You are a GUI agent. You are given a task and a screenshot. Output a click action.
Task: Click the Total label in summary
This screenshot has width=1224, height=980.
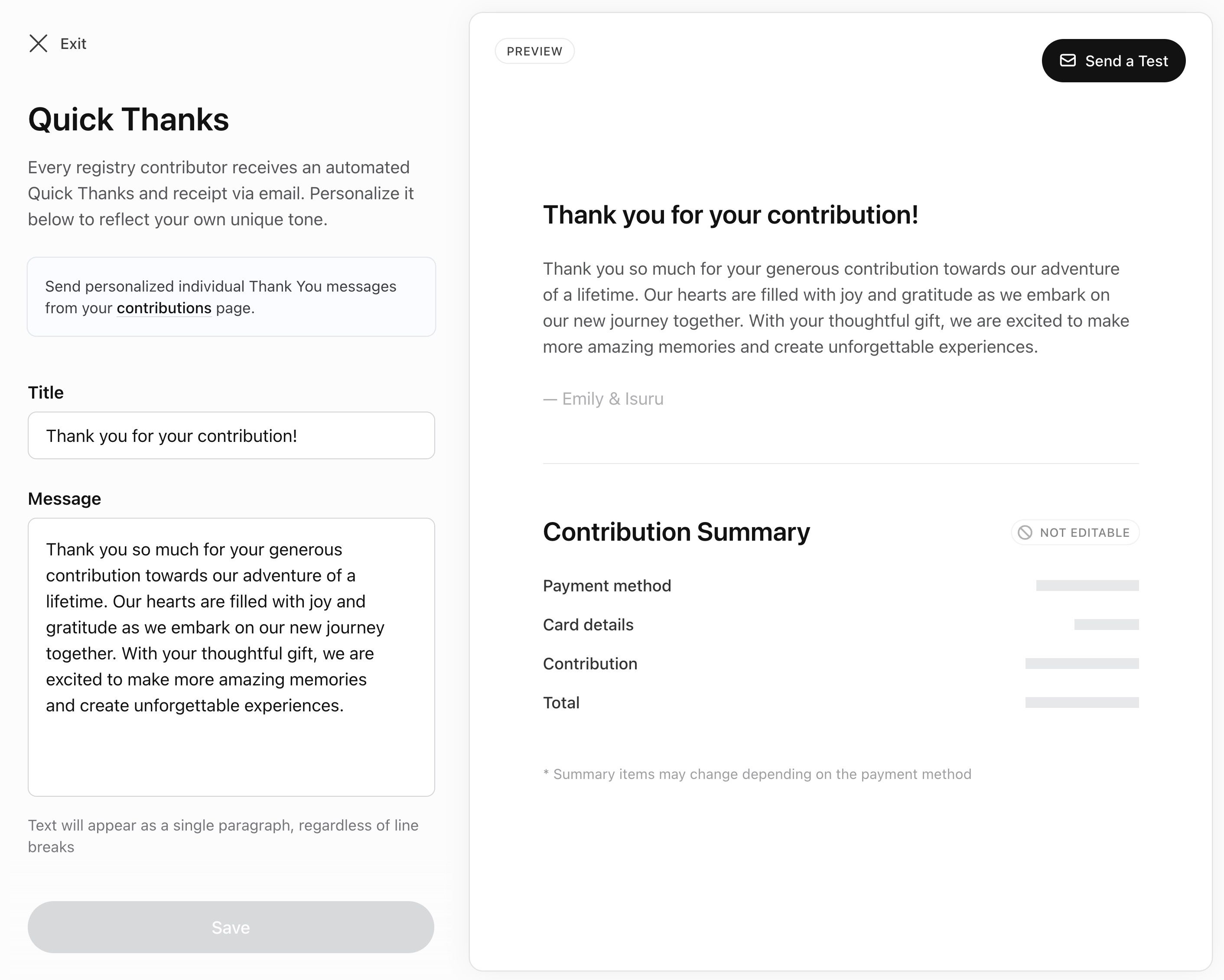coord(561,703)
